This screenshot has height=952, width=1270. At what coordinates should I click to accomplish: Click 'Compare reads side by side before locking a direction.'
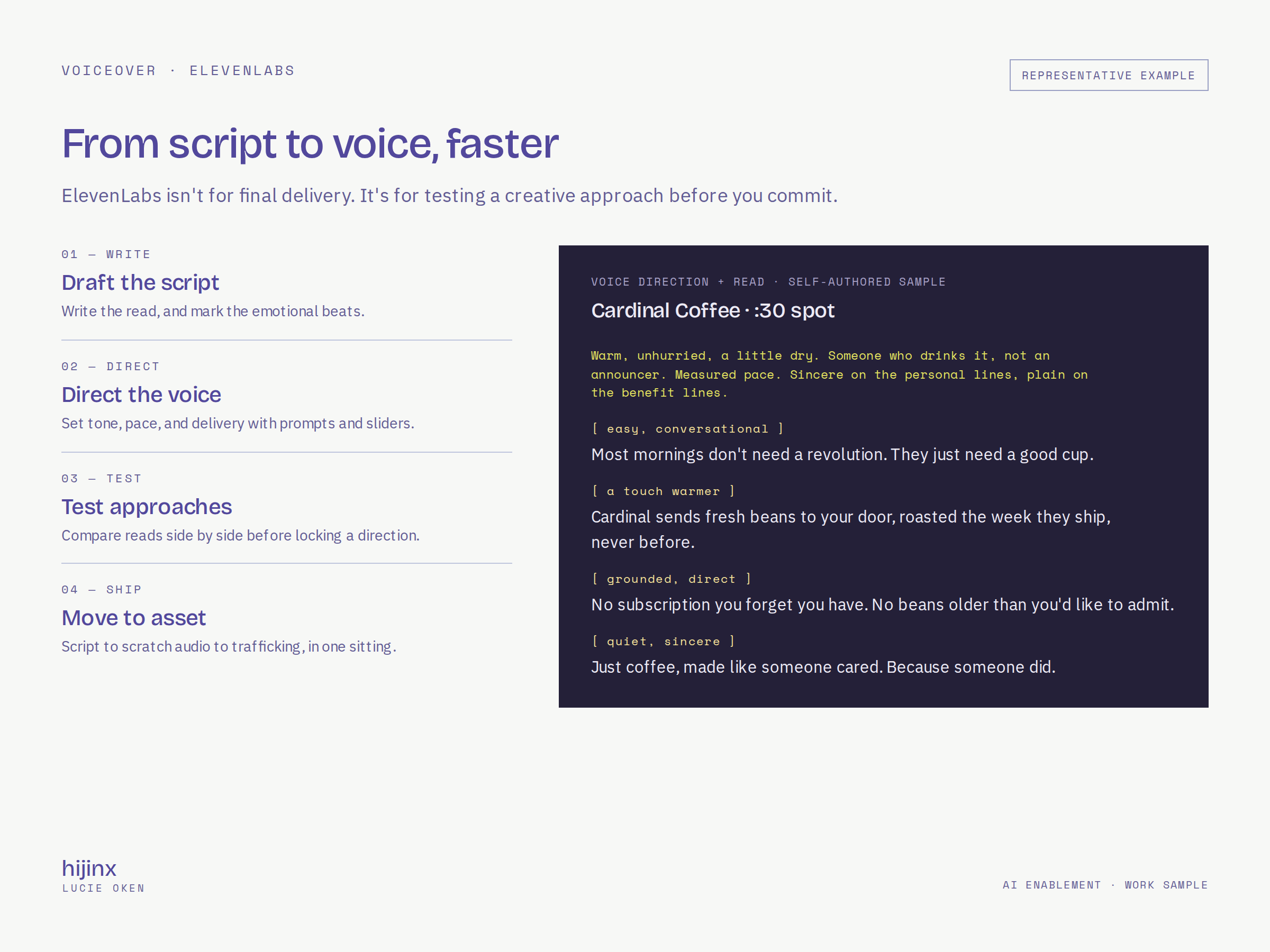coord(241,535)
